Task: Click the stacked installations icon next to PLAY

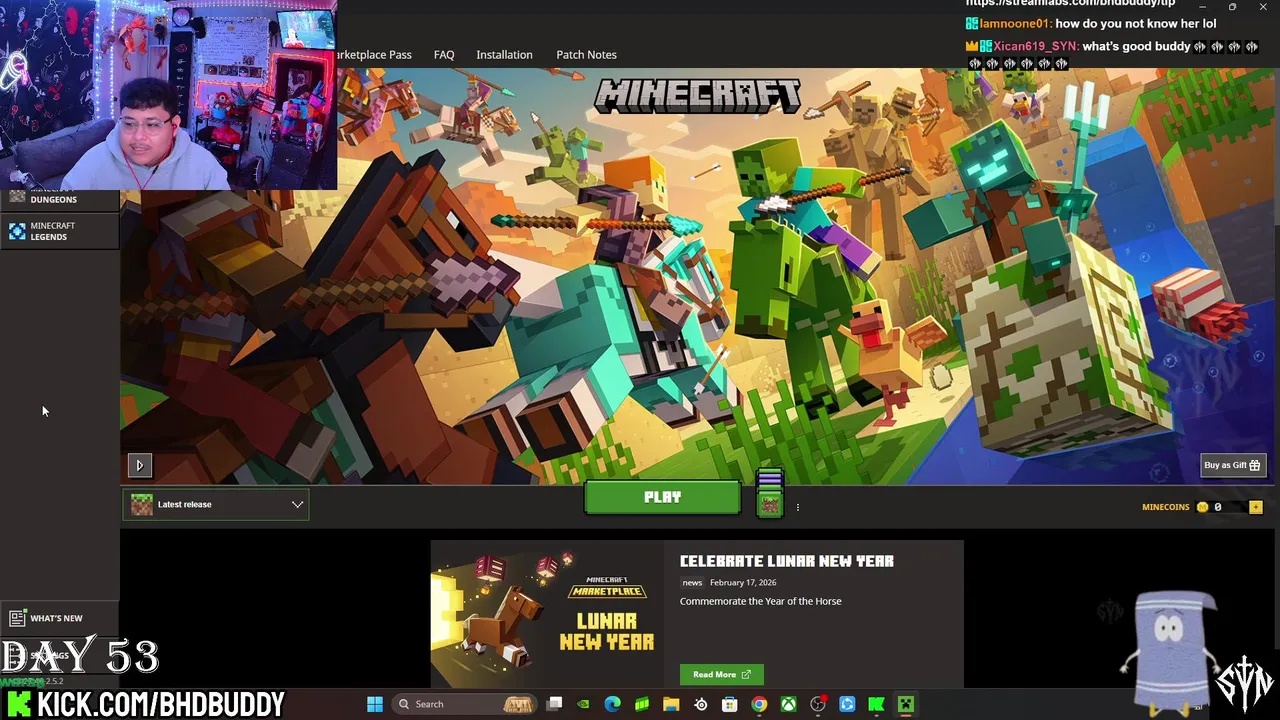Action: pos(769,494)
